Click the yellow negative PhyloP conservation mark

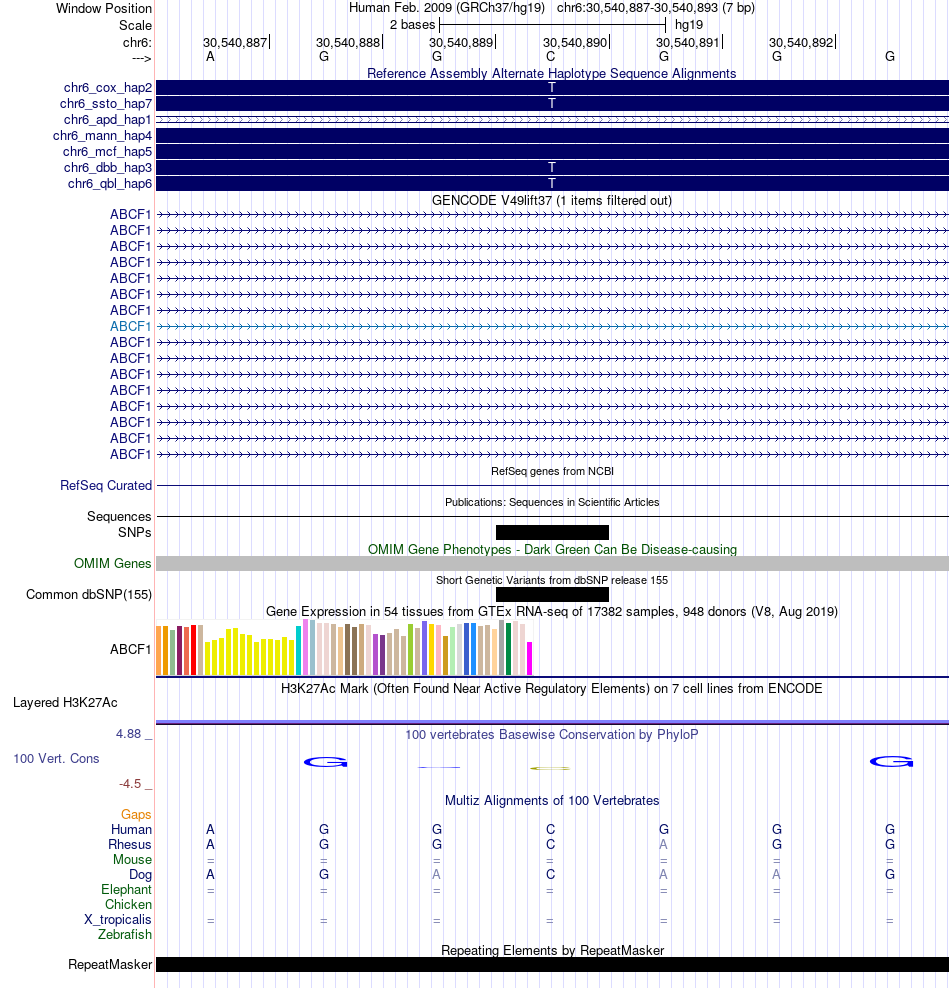click(x=550, y=768)
